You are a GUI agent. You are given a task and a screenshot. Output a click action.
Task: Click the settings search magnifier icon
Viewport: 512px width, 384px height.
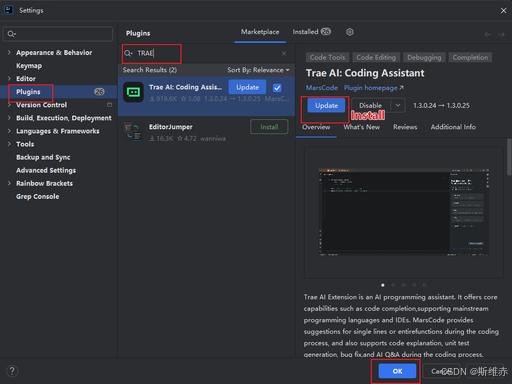point(11,34)
